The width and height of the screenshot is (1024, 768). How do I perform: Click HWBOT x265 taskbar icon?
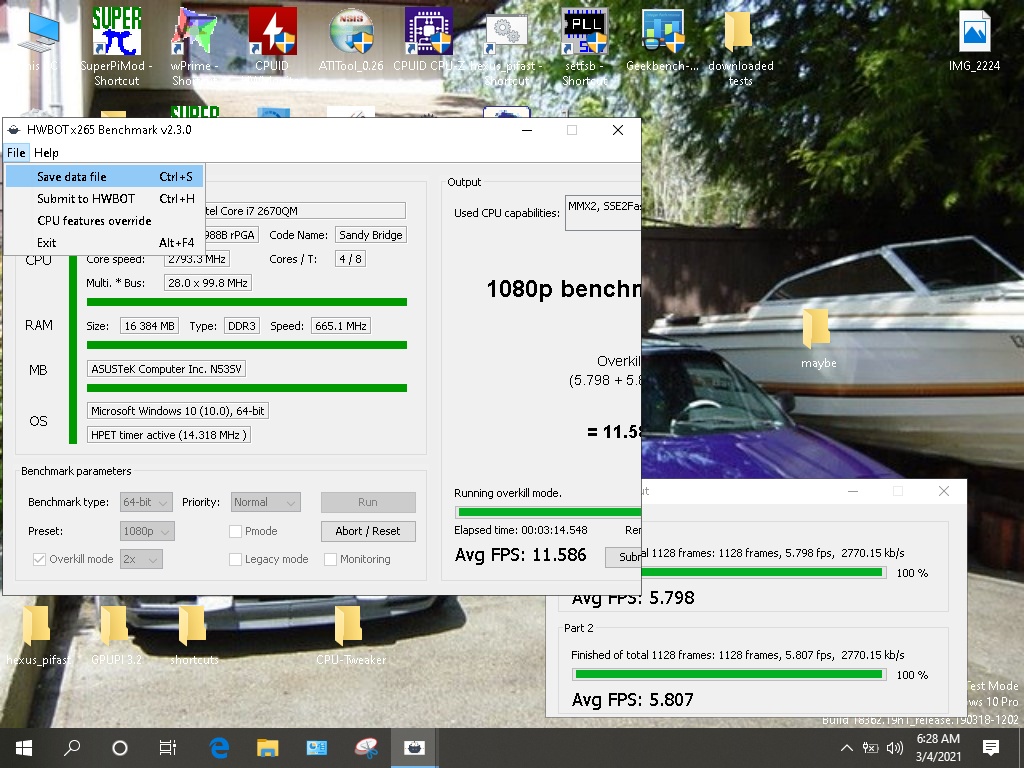[x=414, y=748]
